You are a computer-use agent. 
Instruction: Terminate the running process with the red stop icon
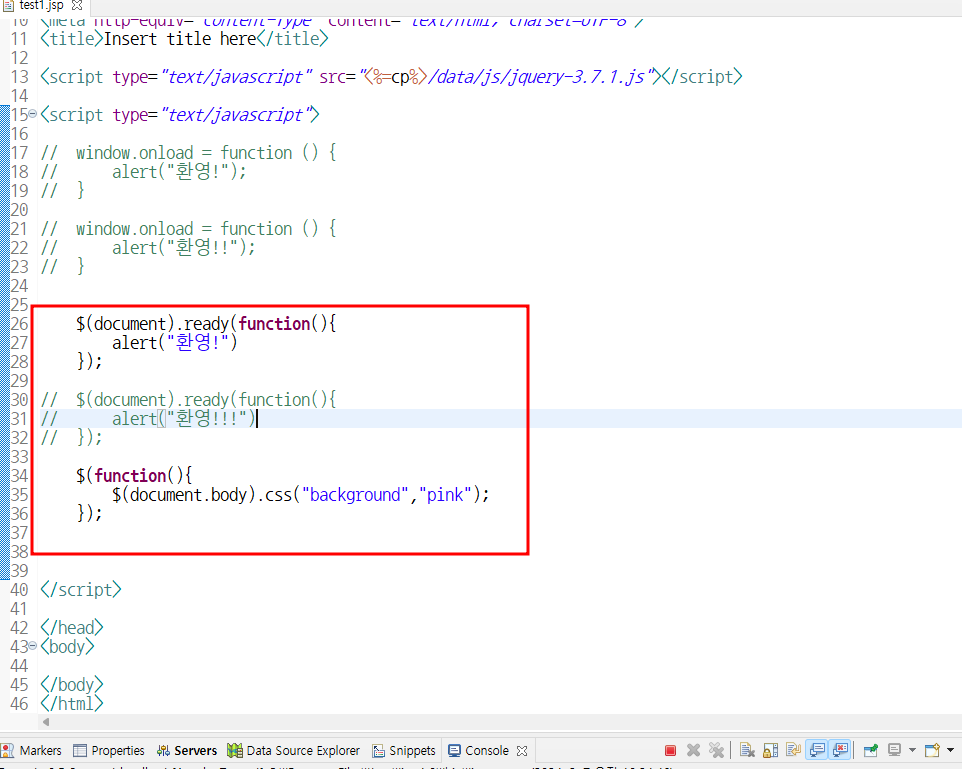tap(670, 750)
